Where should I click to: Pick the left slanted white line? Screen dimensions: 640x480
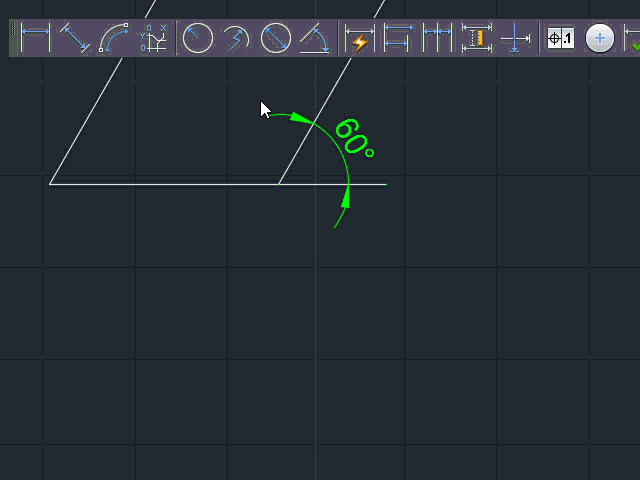pyautogui.click(x=86, y=121)
